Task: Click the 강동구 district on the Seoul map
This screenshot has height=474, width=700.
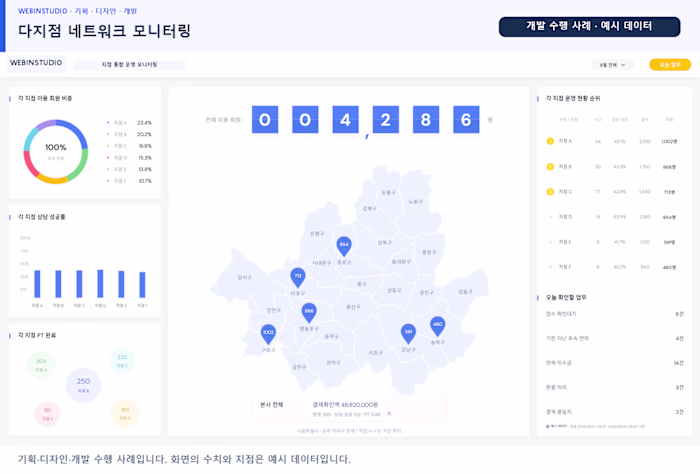Action: coord(465,291)
